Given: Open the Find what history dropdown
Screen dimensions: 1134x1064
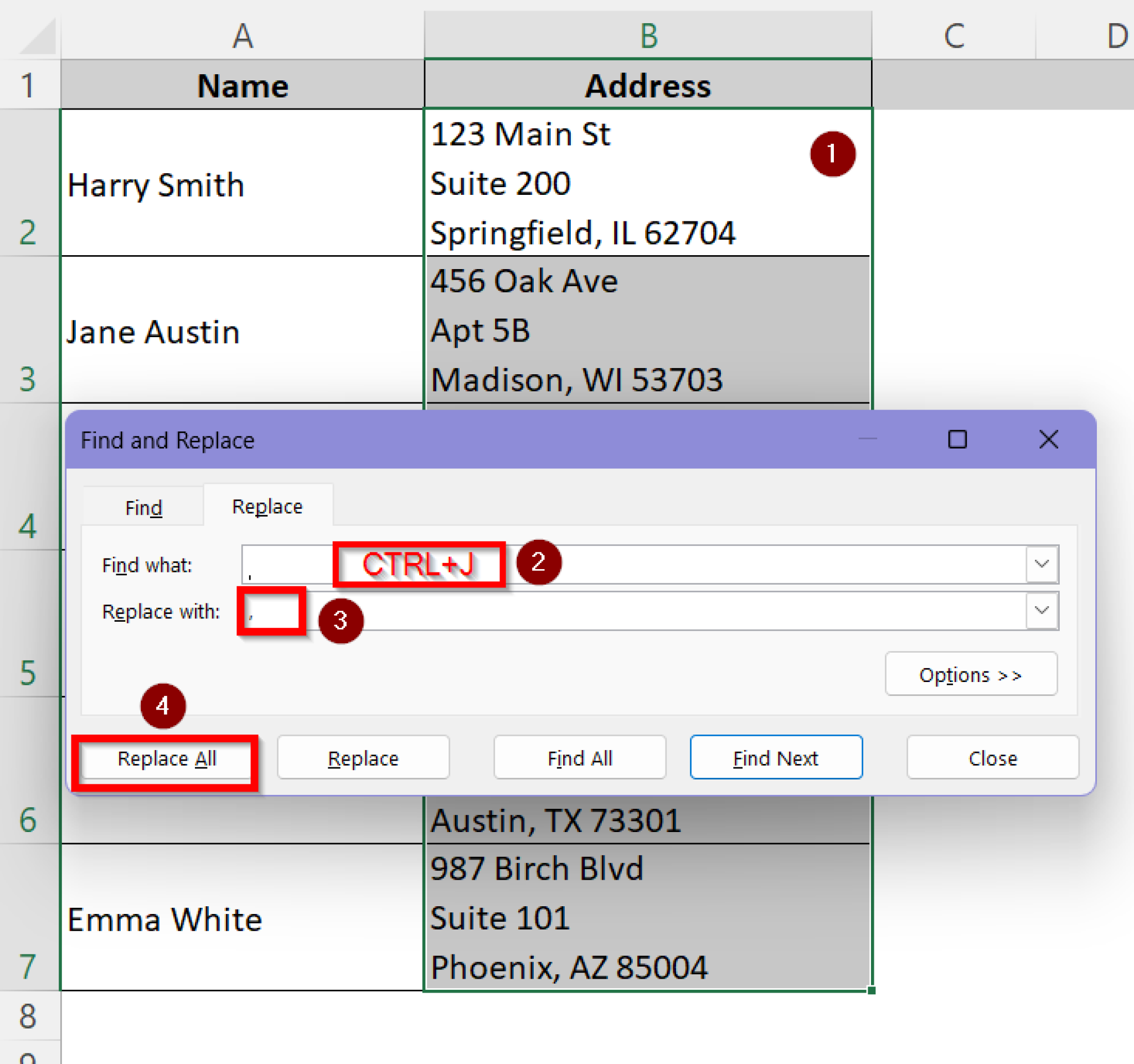Looking at the screenshot, I should click(1042, 565).
